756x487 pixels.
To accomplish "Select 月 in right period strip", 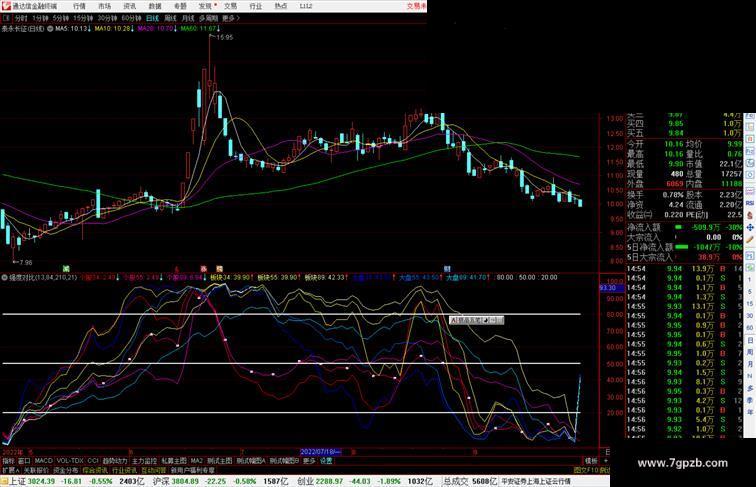I will click(750, 364).
